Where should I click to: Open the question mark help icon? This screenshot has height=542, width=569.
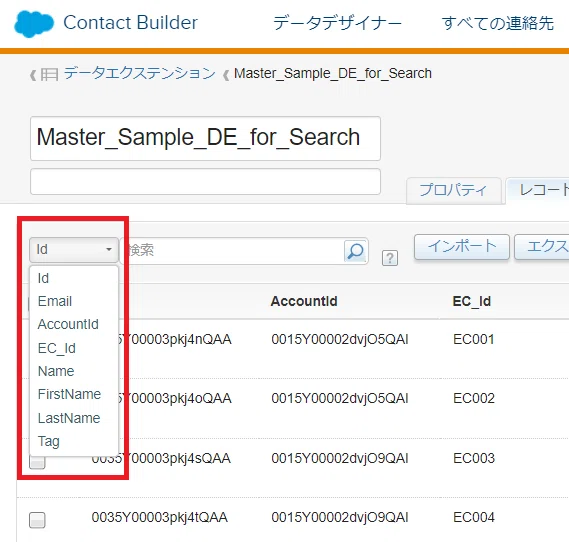click(390, 258)
